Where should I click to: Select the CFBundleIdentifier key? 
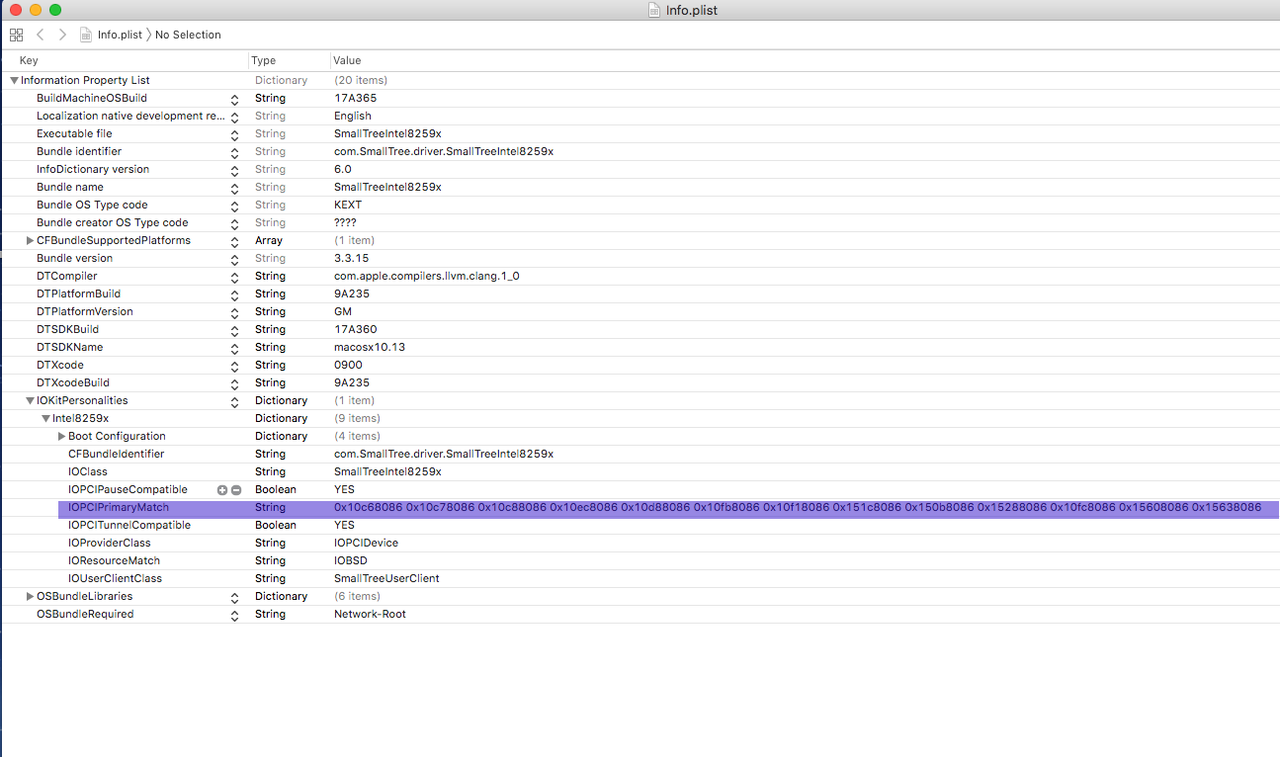point(116,454)
